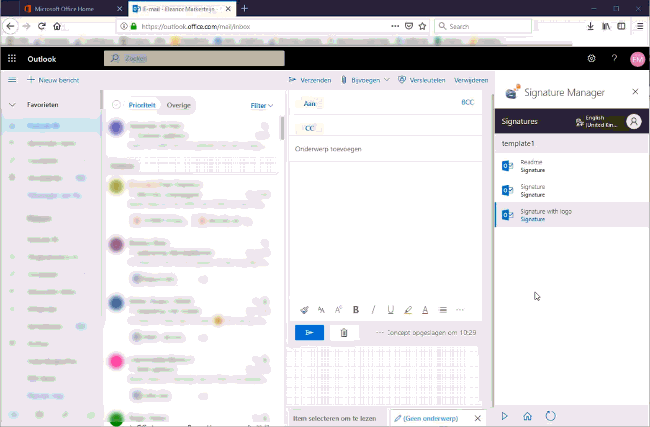The image size is (650, 427).
Task: Click the browser Search field
Action: pyautogui.click(x=483, y=26)
